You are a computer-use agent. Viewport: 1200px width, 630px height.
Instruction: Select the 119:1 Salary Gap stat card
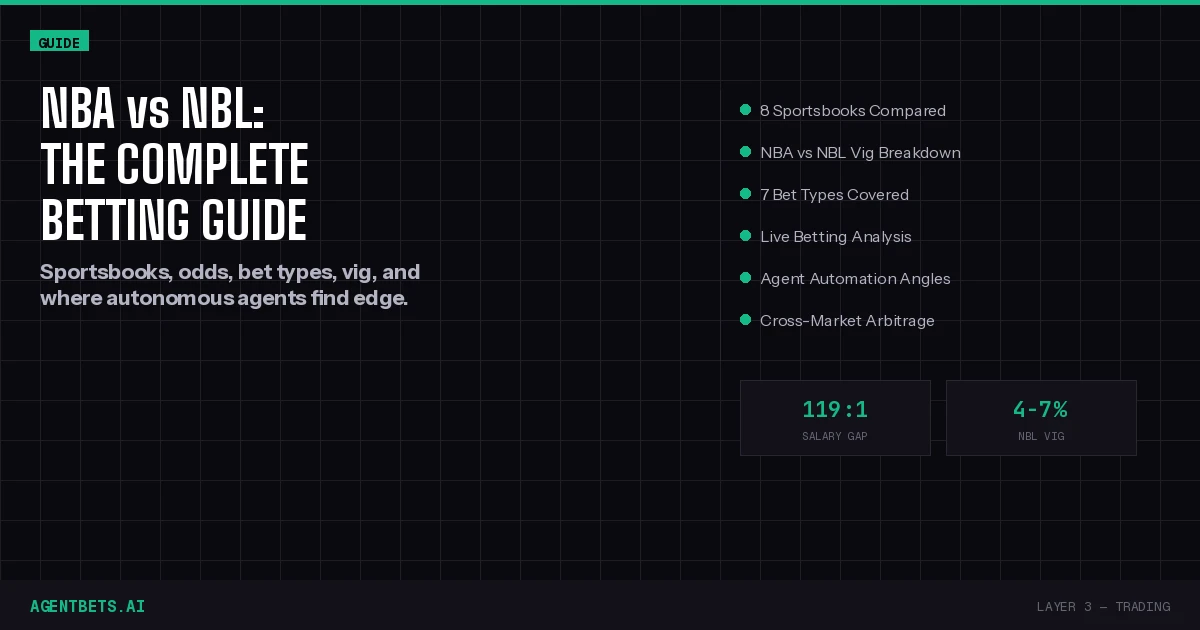click(x=835, y=418)
